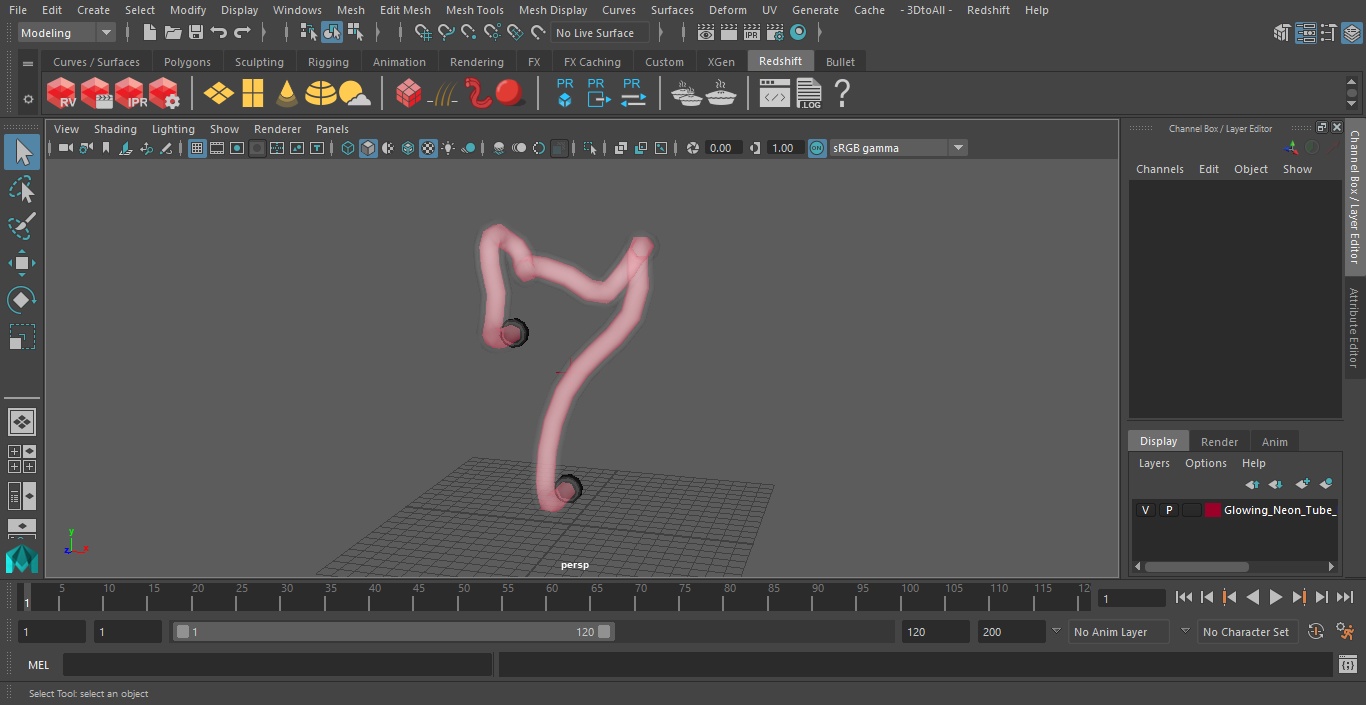Viewport: 1366px width, 705px height.
Task: Open first Redshift proxy PR icon
Action: (565, 93)
